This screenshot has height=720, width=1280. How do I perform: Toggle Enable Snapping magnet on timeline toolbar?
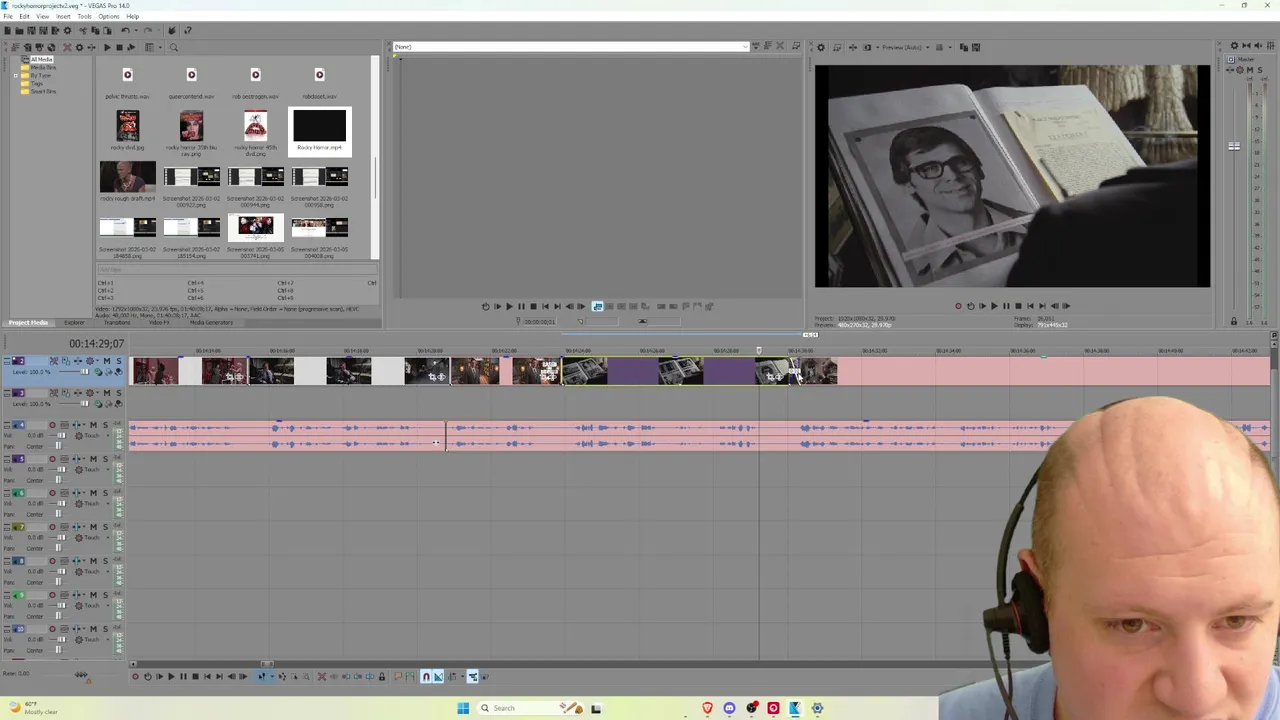click(426, 677)
